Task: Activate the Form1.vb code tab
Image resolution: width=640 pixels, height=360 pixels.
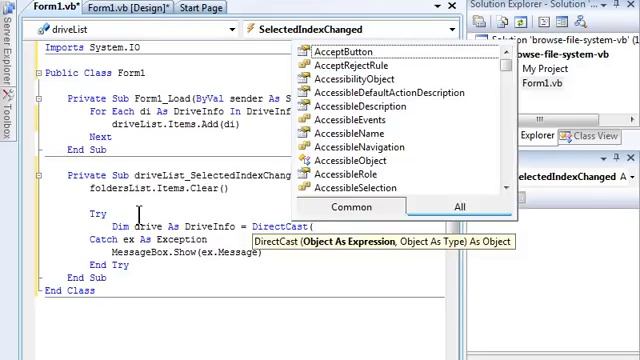Action: [56, 7]
